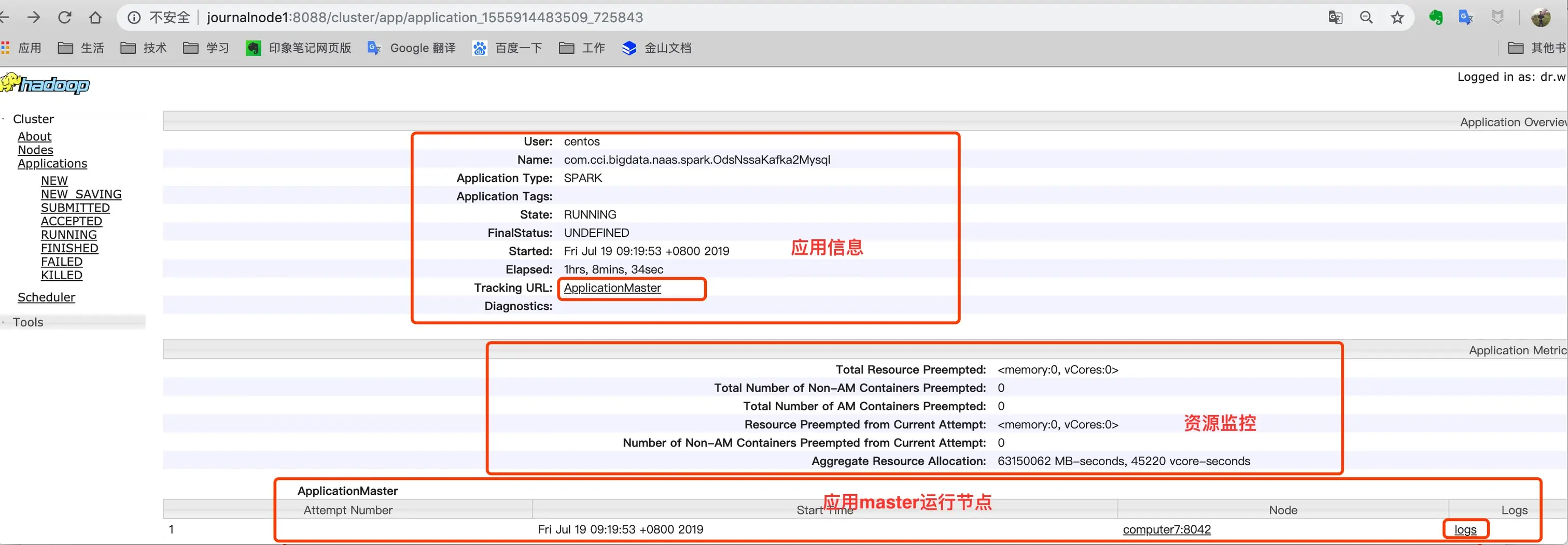View the attempt logs link
1568x545 pixels.
pyautogui.click(x=1465, y=530)
